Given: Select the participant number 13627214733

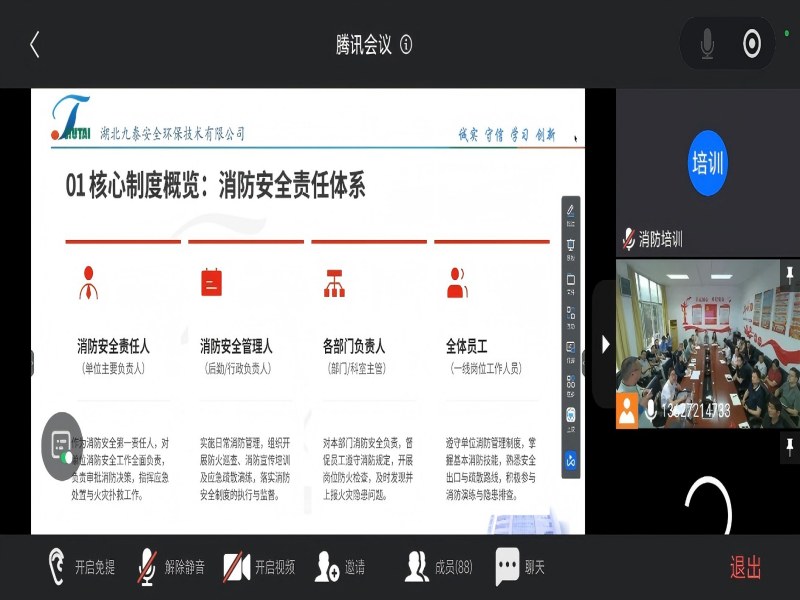Looking at the screenshot, I should (695, 410).
